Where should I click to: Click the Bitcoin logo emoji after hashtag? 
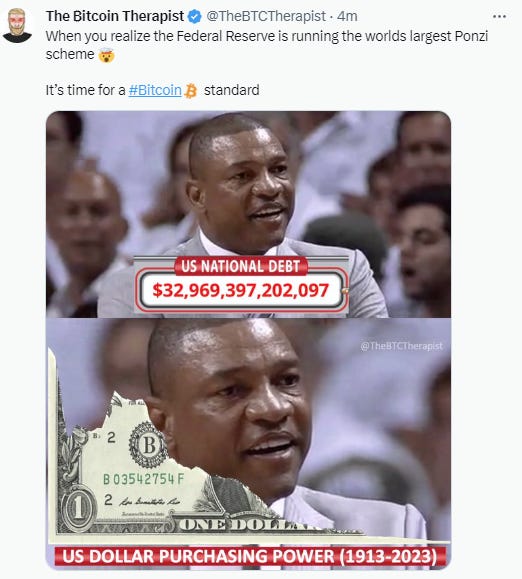pos(190,91)
